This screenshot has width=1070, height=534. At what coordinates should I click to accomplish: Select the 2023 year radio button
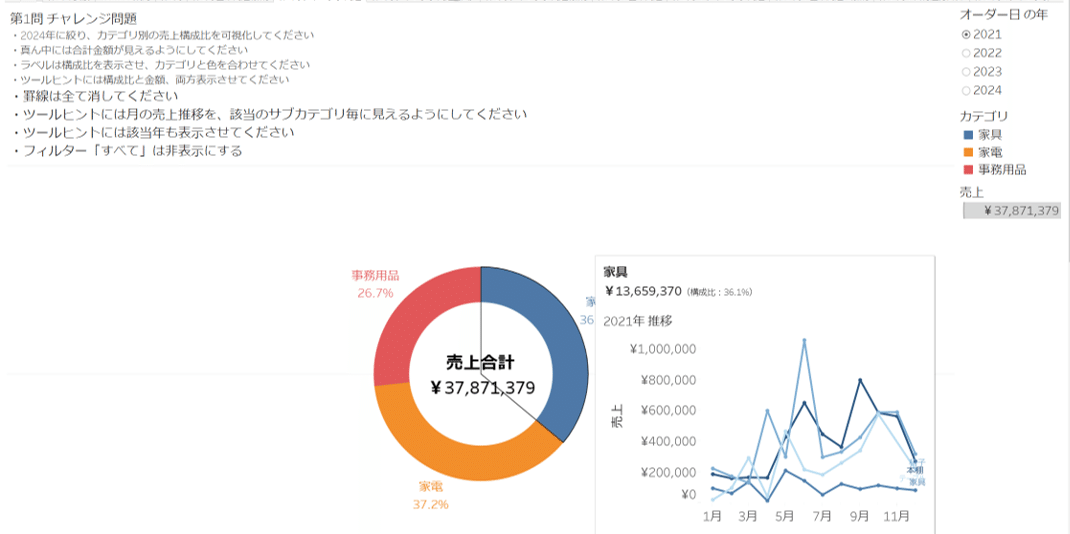click(x=966, y=72)
